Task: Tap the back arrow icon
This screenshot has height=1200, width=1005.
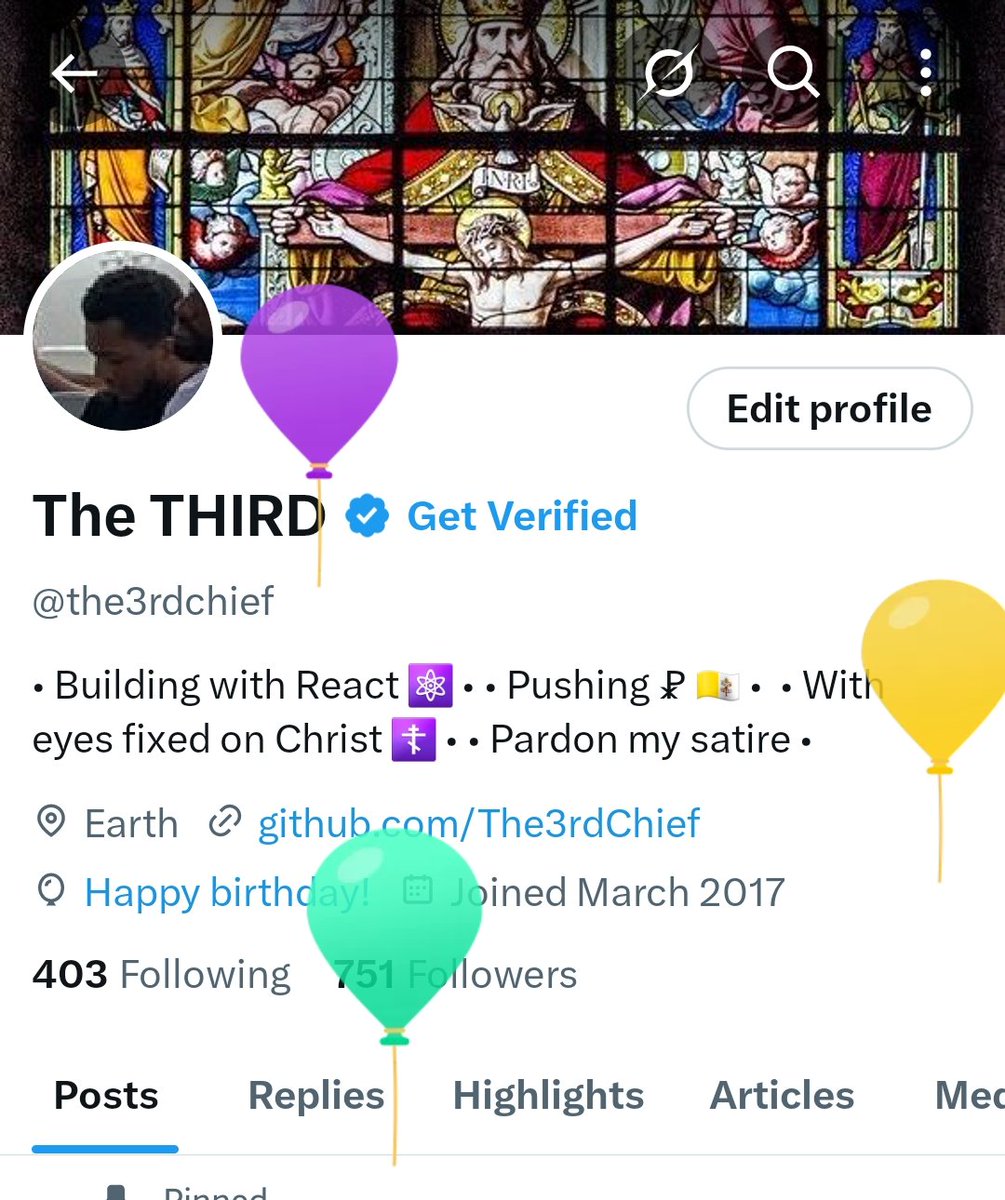Action: (75, 73)
